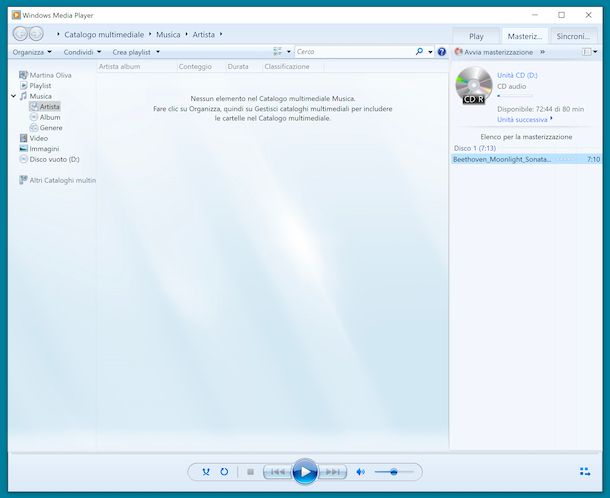Viewport: 610px width, 498px height.
Task: Expand burn list options dropdown arrow
Action: click(595, 52)
